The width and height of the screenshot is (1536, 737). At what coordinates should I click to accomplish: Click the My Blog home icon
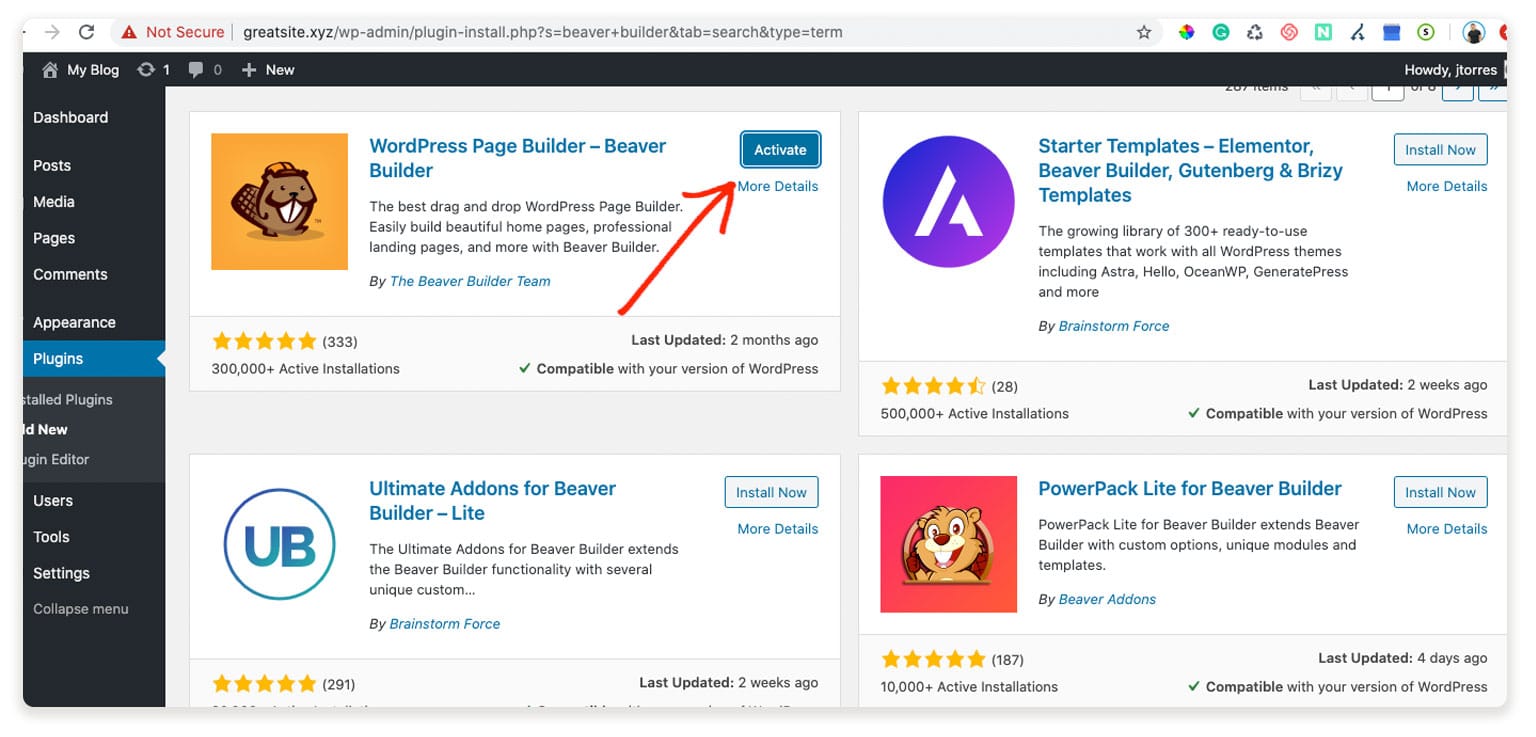click(x=49, y=70)
